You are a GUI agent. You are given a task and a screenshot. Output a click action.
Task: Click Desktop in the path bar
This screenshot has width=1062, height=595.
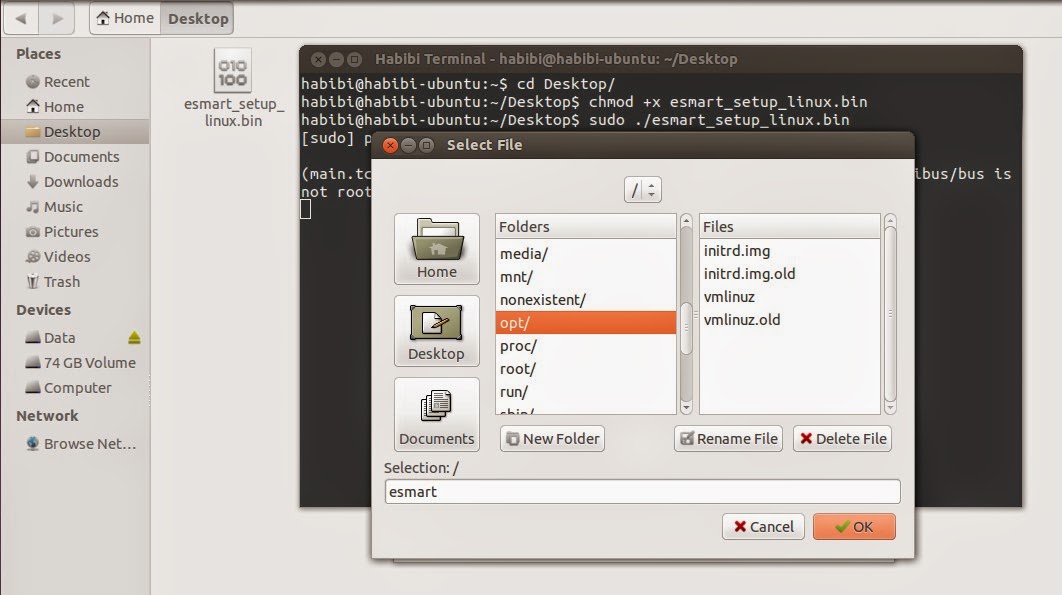[197, 18]
